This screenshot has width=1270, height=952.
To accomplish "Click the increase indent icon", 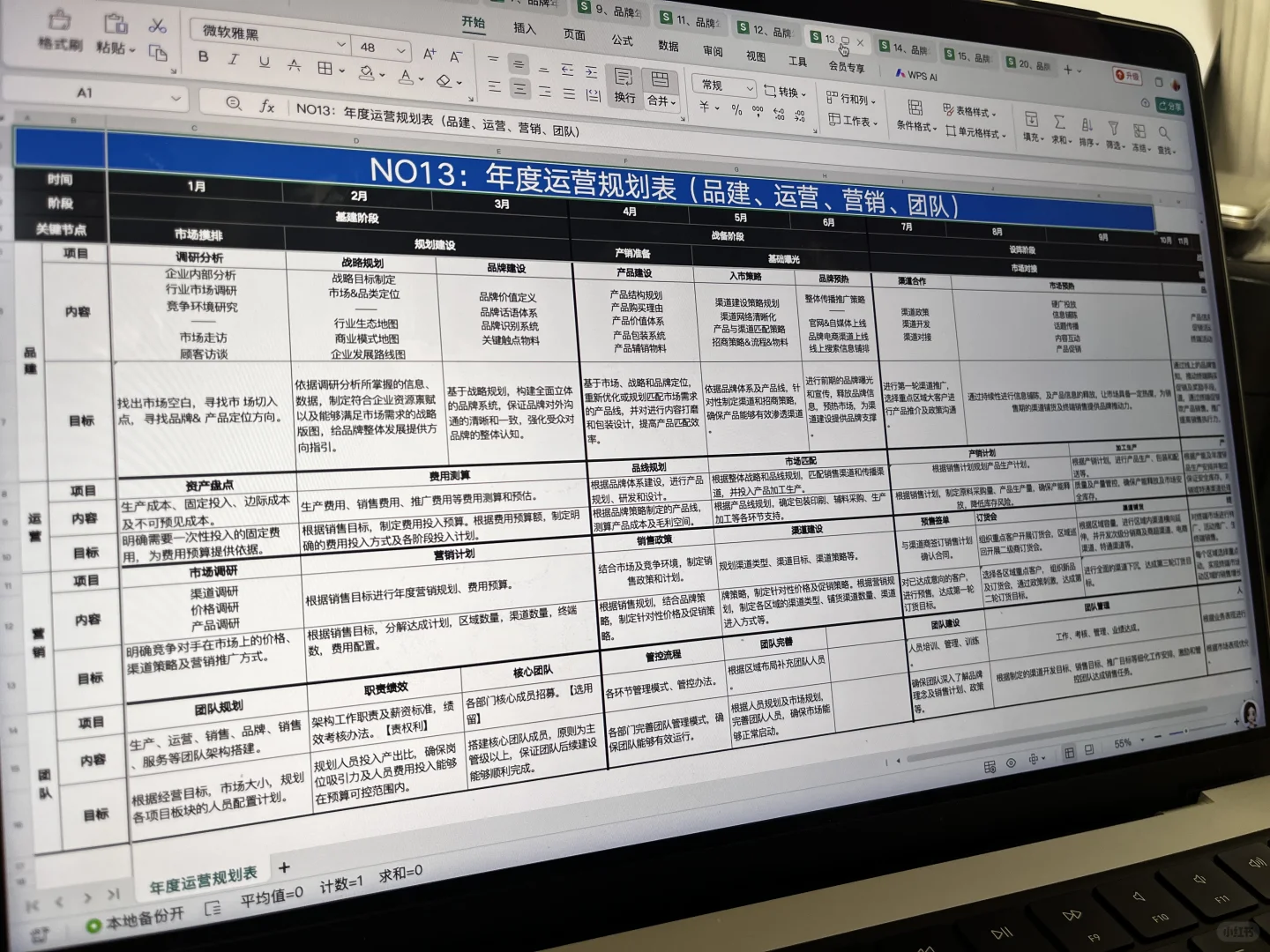I will (591, 71).
